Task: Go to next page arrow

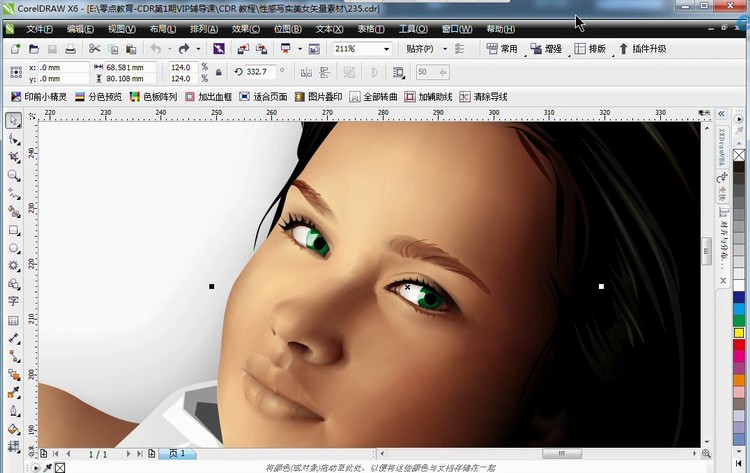Action: (x=128, y=453)
